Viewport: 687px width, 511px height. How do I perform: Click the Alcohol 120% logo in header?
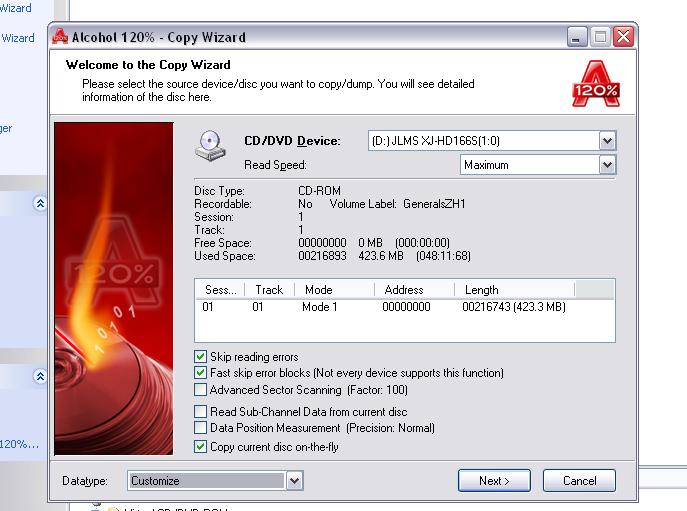coord(596,84)
